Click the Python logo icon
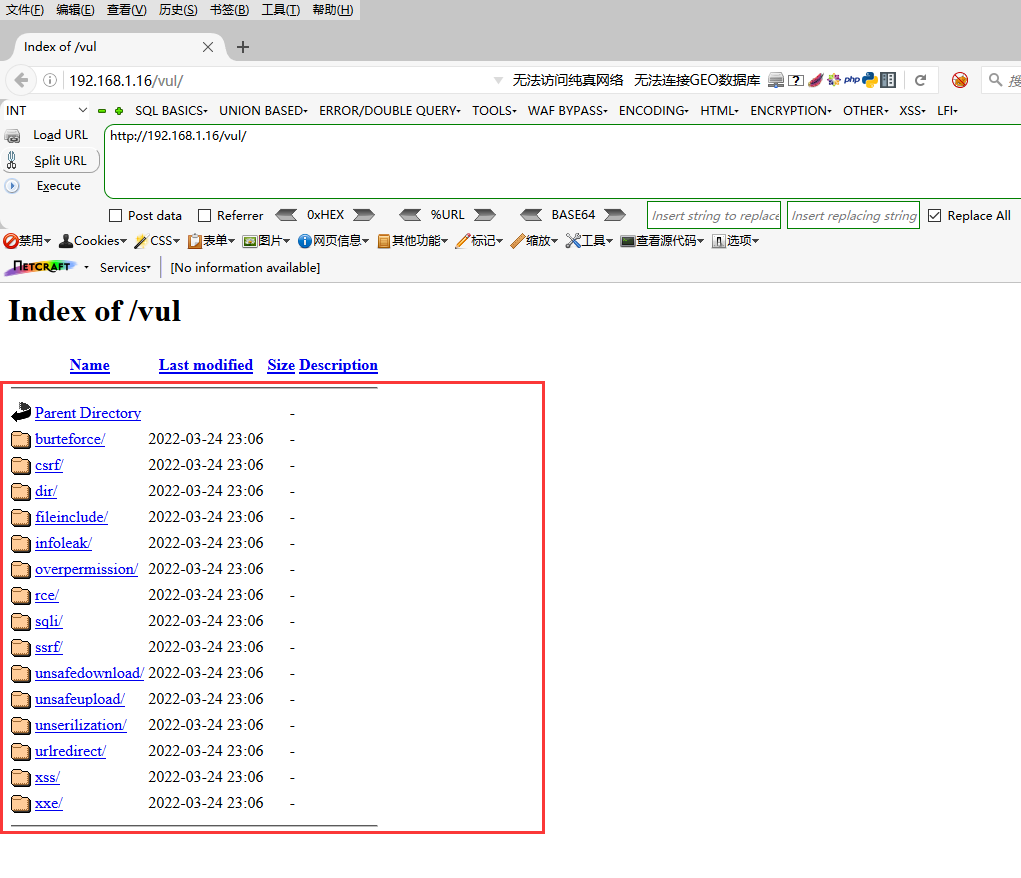 870,79
